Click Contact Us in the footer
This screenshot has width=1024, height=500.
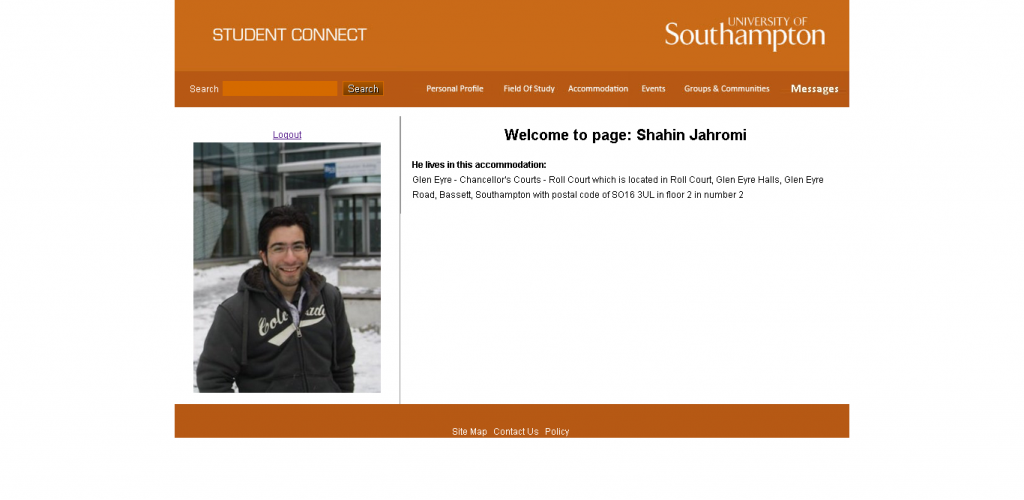click(x=516, y=432)
